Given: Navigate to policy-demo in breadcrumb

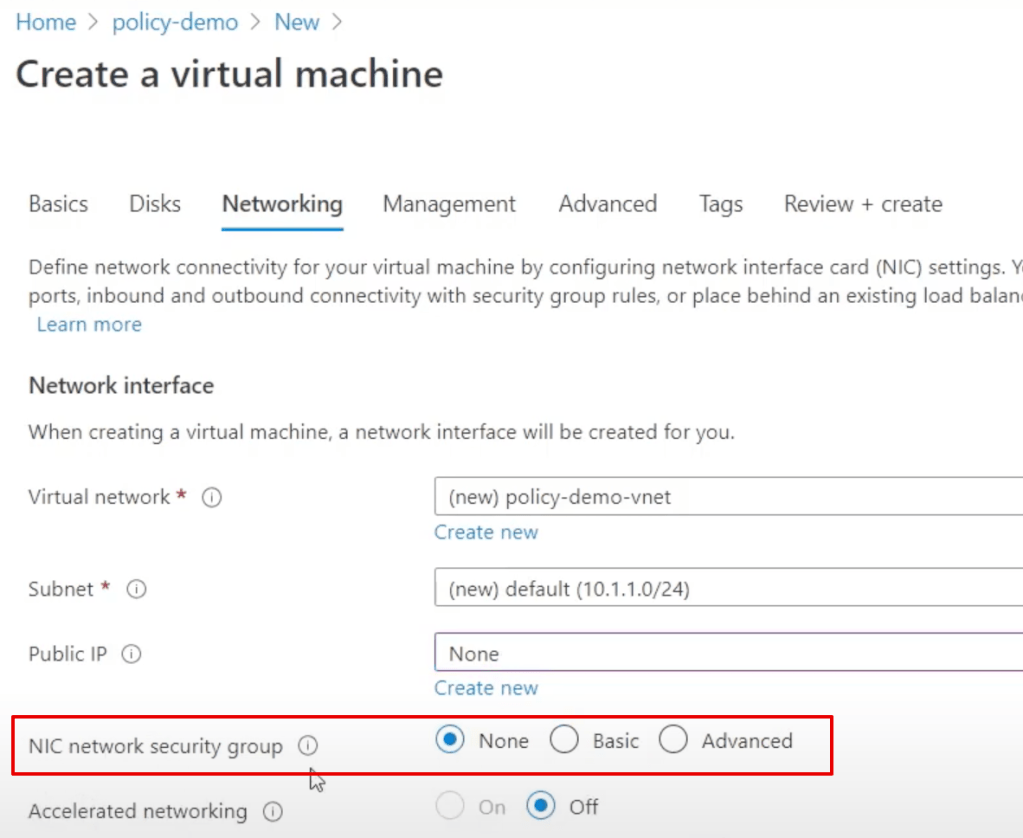Looking at the screenshot, I should (175, 22).
